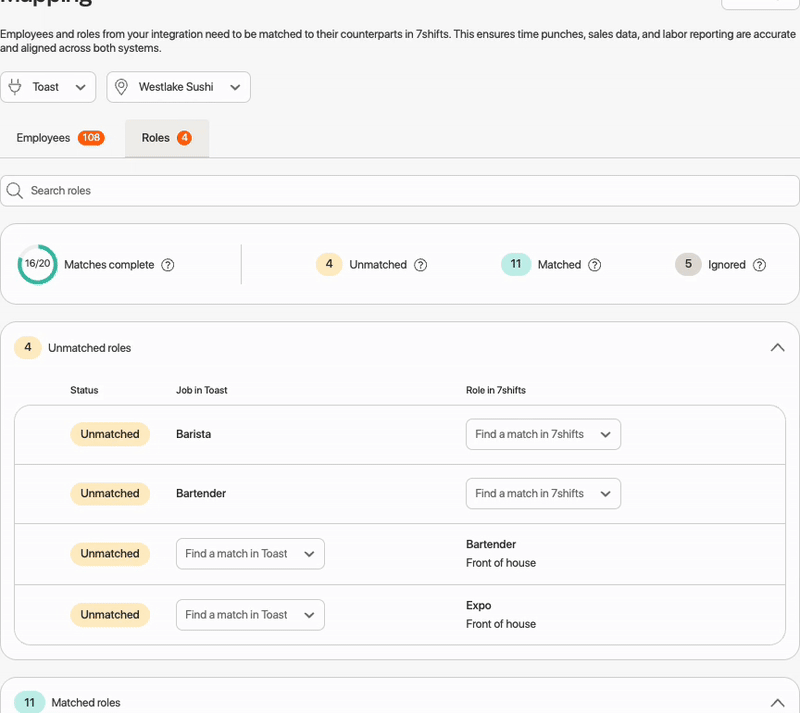The height and width of the screenshot is (713, 800).
Task: Open the Westlake Sushi location dropdown
Action: point(178,87)
